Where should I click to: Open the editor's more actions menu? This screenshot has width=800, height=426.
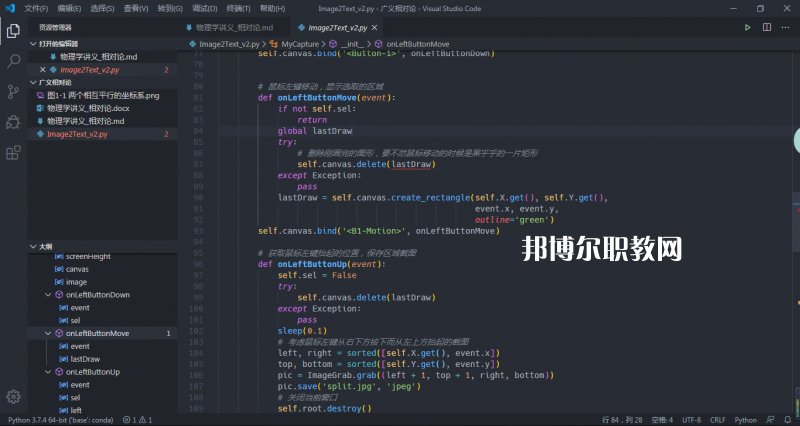(x=783, y=27)
